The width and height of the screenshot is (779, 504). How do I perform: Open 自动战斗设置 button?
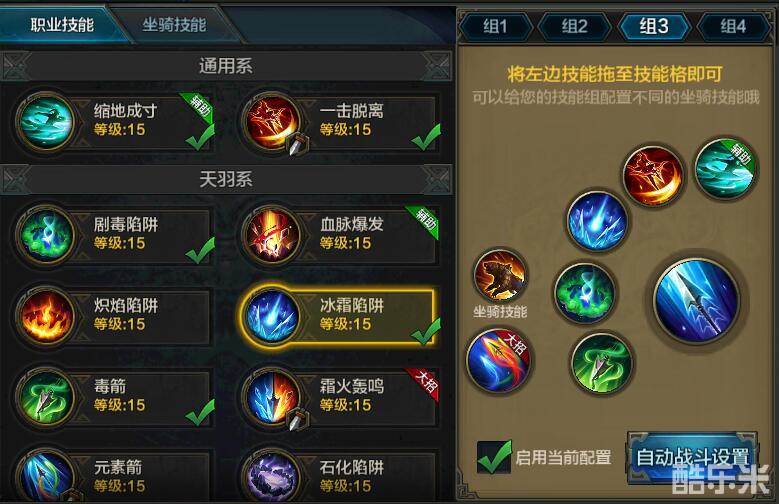click(x=692, y=457)
